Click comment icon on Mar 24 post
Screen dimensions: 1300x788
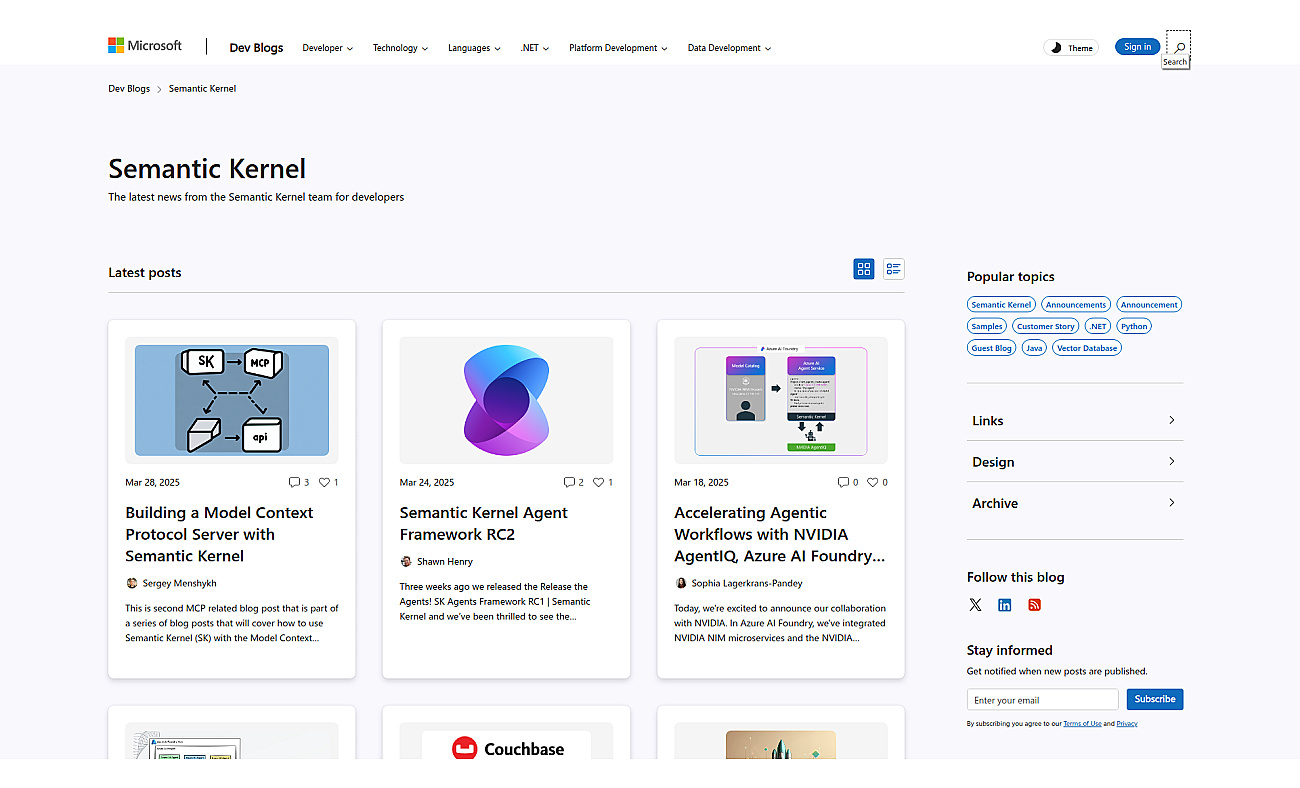569,482
